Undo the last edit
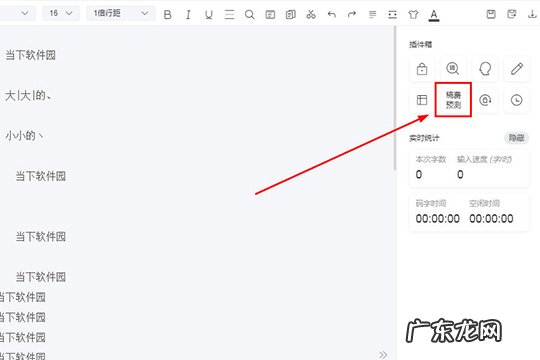The height and width of the screenshot is (360, 540). coord(332,14)
